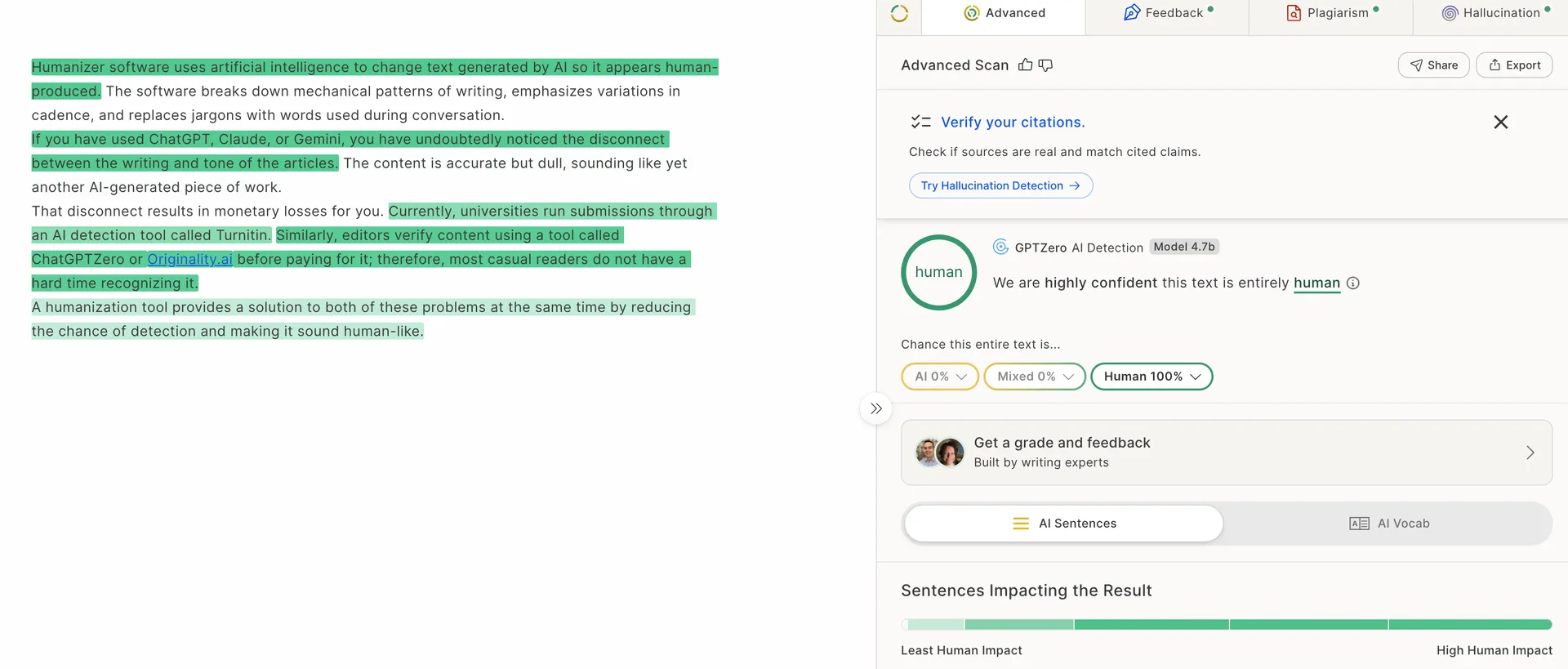Screen dimensions: 1568x669
Task: Click the 'Advanced Scan' title
Action: click(x=955, y=65)
